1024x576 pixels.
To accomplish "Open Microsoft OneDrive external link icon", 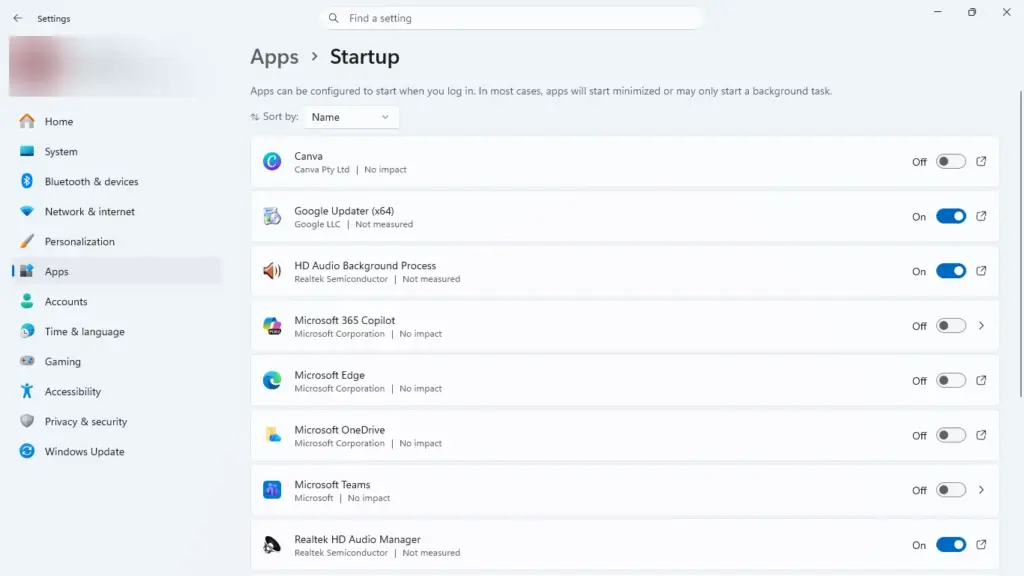I will pos(981,435).
